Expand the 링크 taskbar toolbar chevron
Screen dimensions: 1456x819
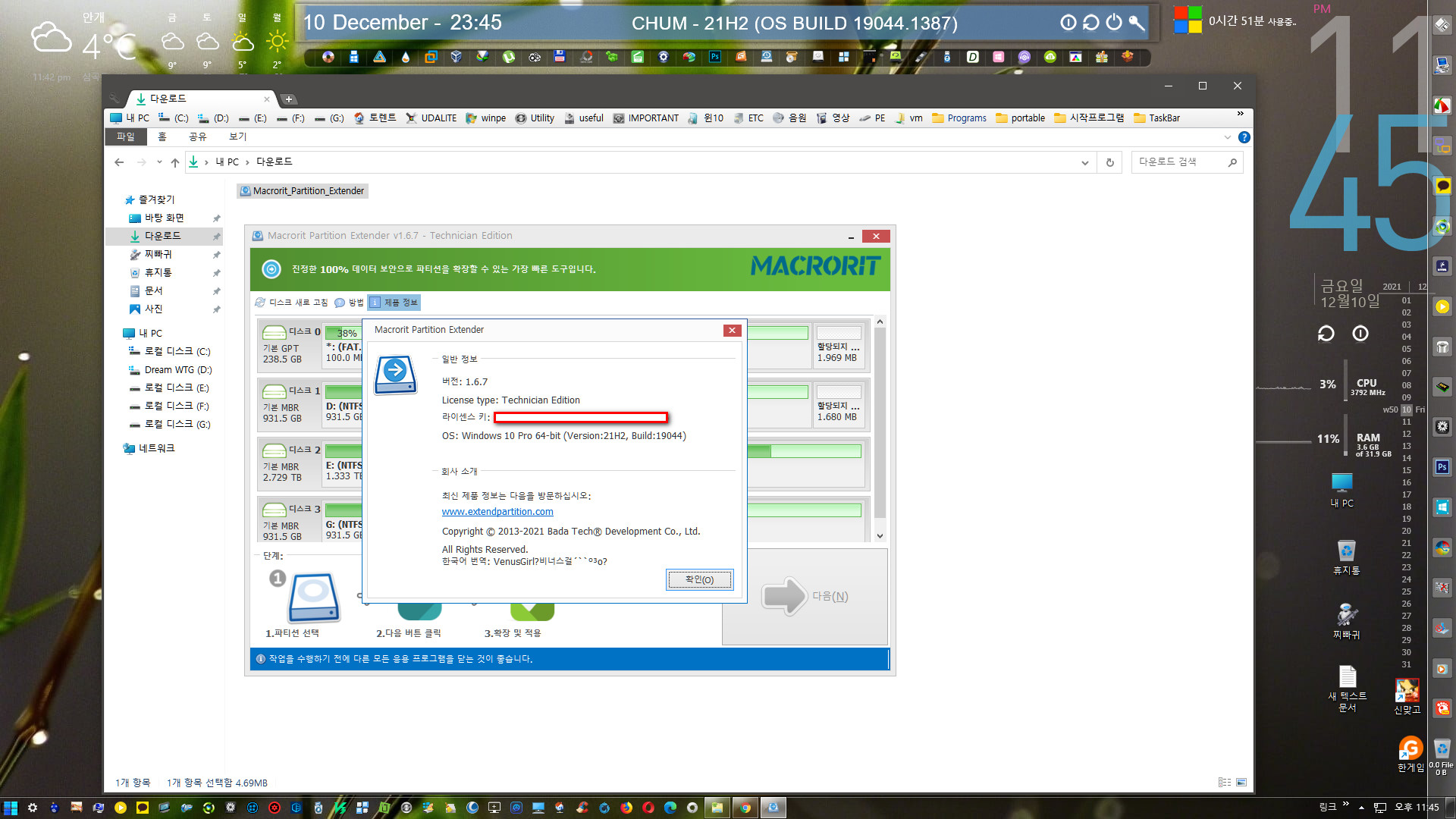(x=1346, y=804)
